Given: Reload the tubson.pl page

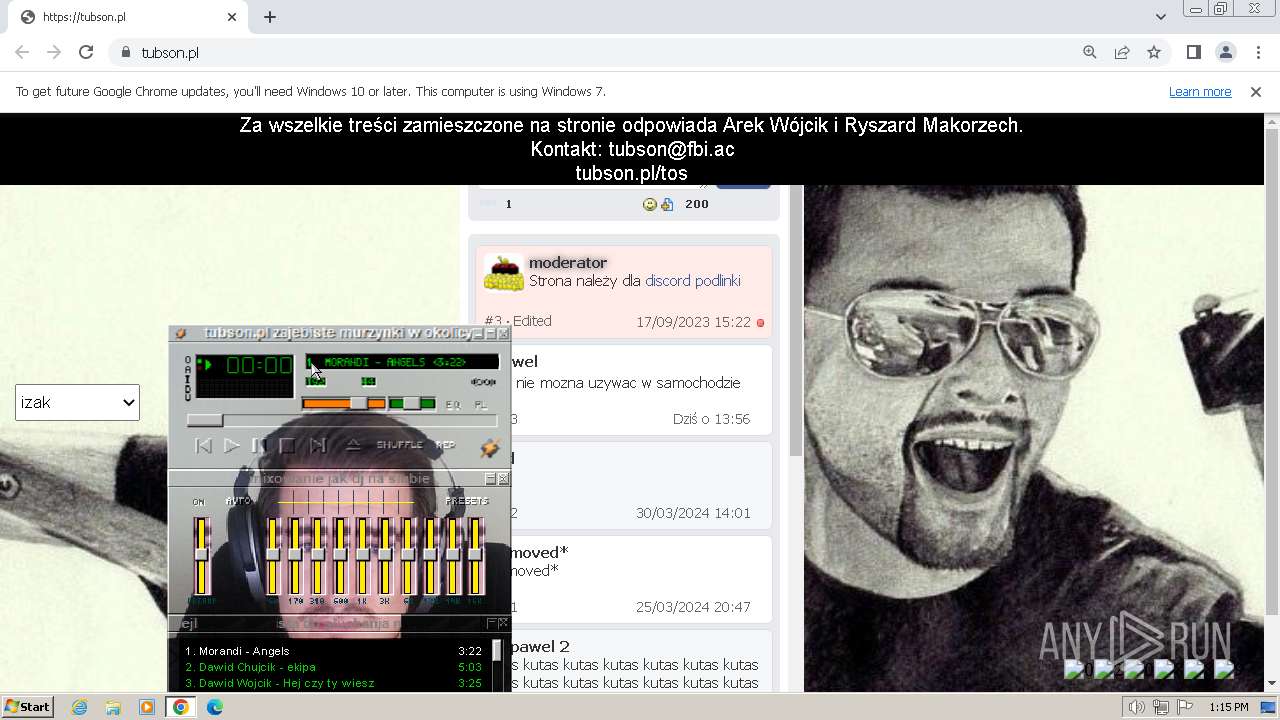Looking at the screenshot, I should 86,52.
